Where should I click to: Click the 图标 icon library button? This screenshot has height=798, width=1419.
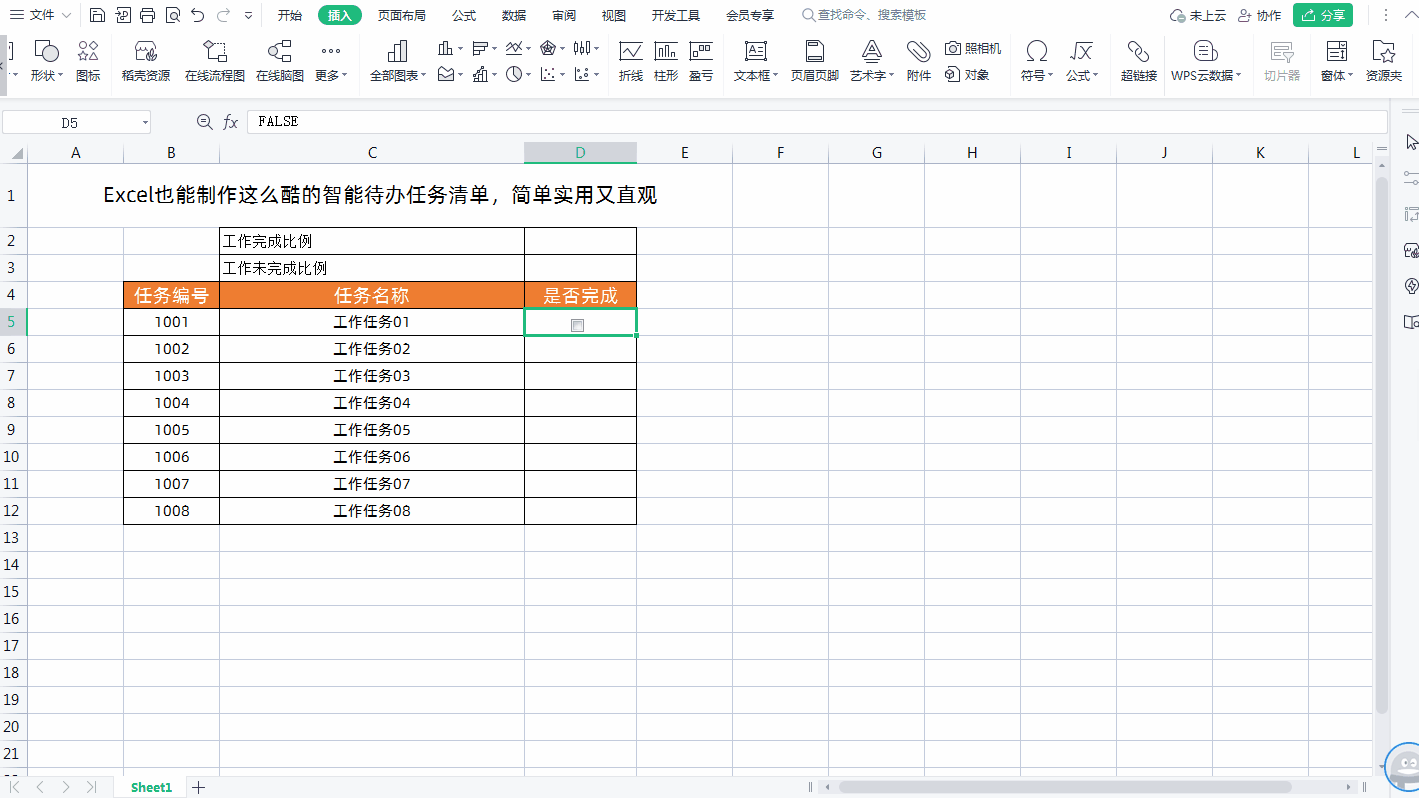click(88, 60)
